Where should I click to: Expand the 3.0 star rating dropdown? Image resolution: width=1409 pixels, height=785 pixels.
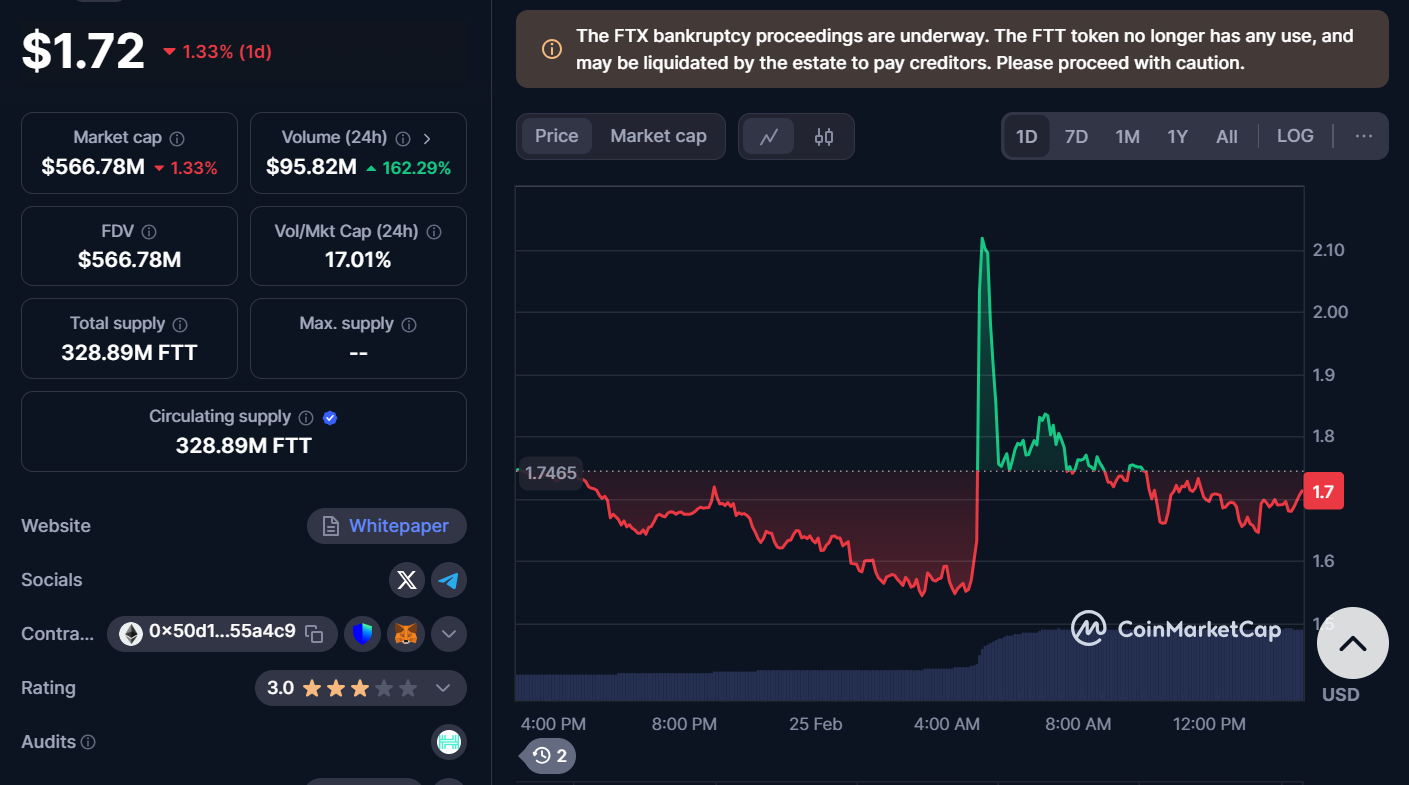[x=445, y=688]
